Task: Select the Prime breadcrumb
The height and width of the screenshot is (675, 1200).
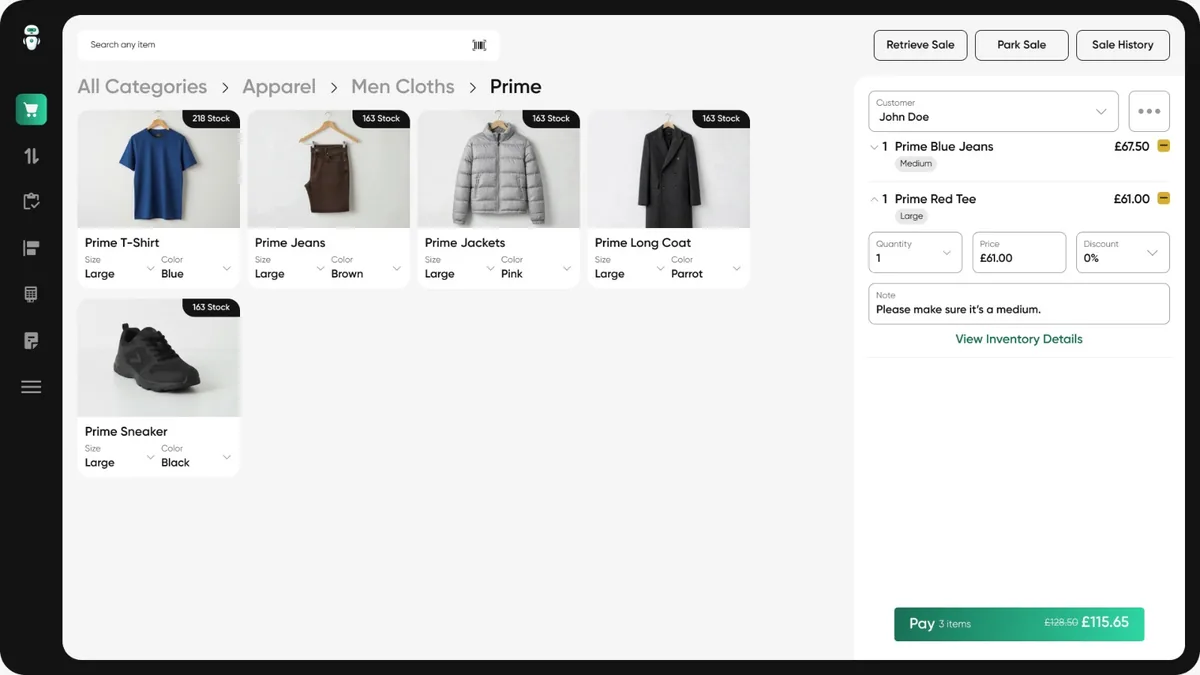Action: [516, 87]
